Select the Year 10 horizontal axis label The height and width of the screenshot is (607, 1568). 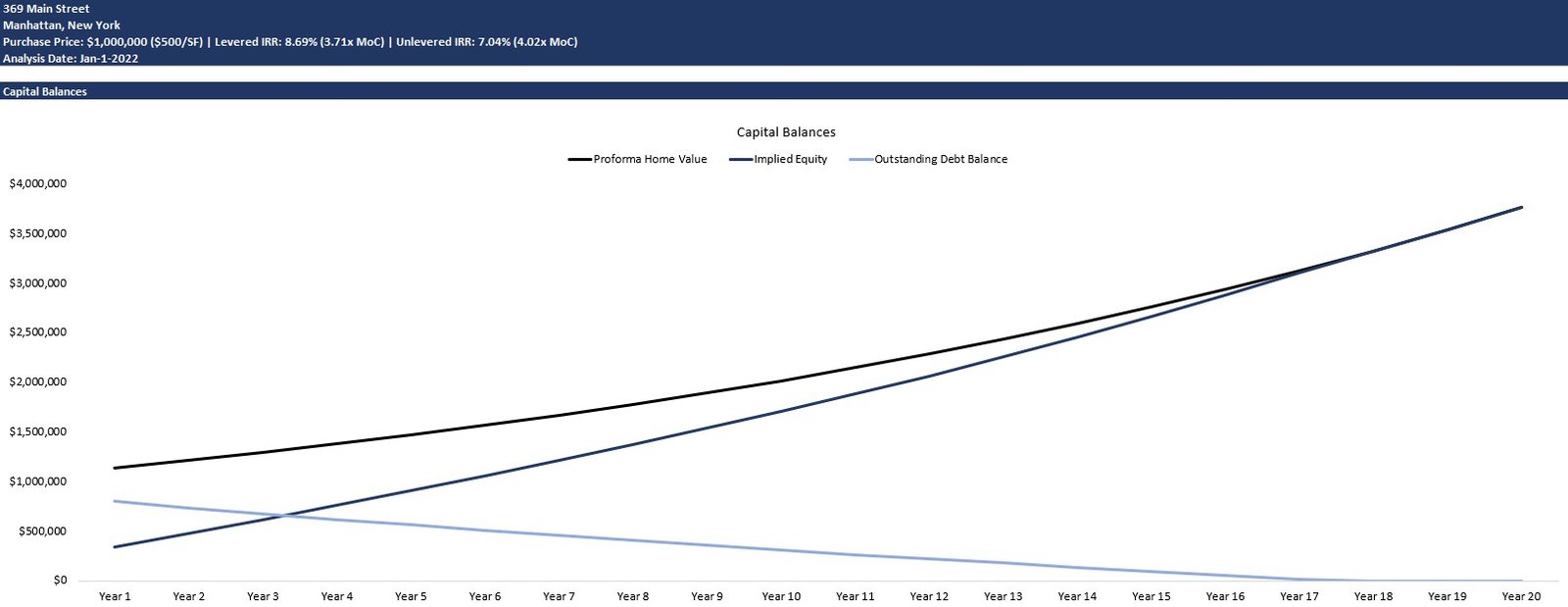click(x=781, y=596)
